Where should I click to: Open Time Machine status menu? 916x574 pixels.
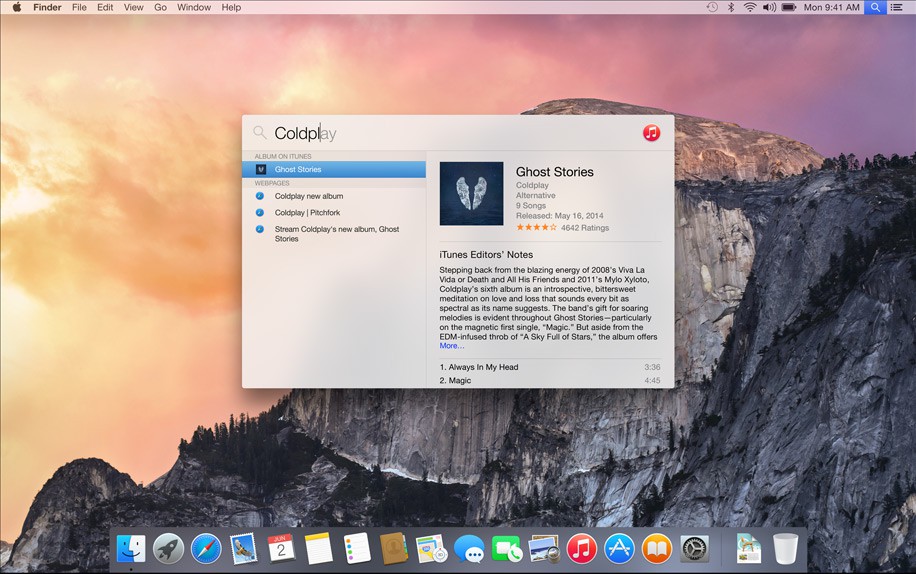(x=712, y=7)
